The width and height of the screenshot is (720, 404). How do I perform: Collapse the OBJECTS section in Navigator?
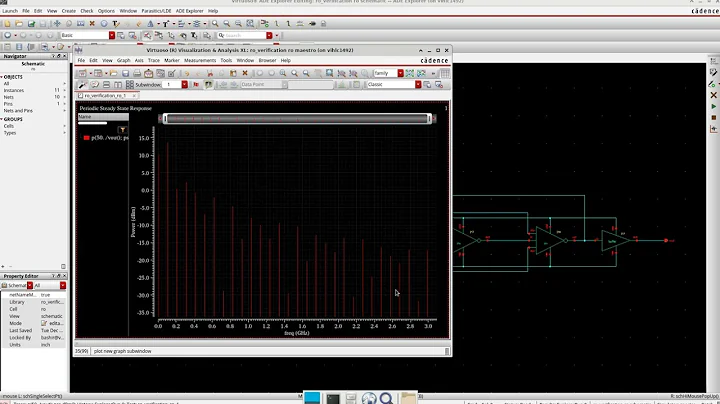pos(2,77)
